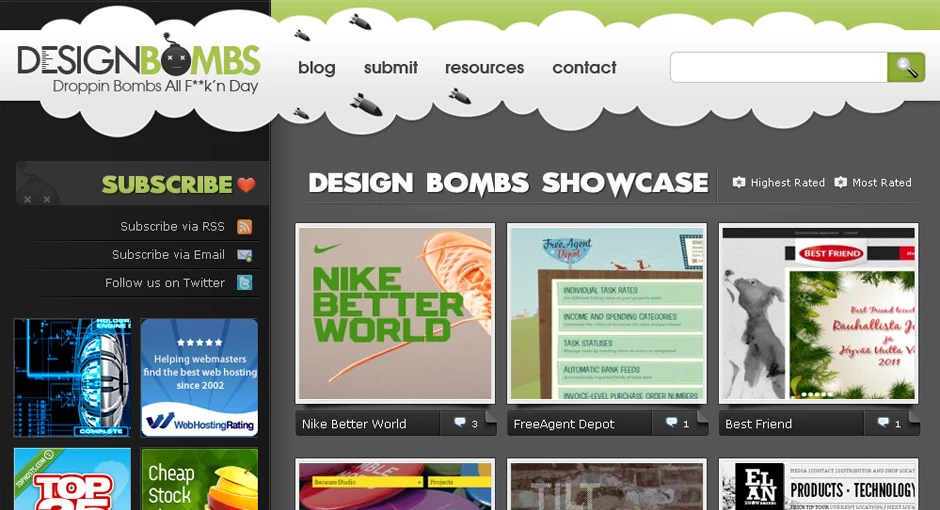Click the email envelope icon

tap(244, 255)
